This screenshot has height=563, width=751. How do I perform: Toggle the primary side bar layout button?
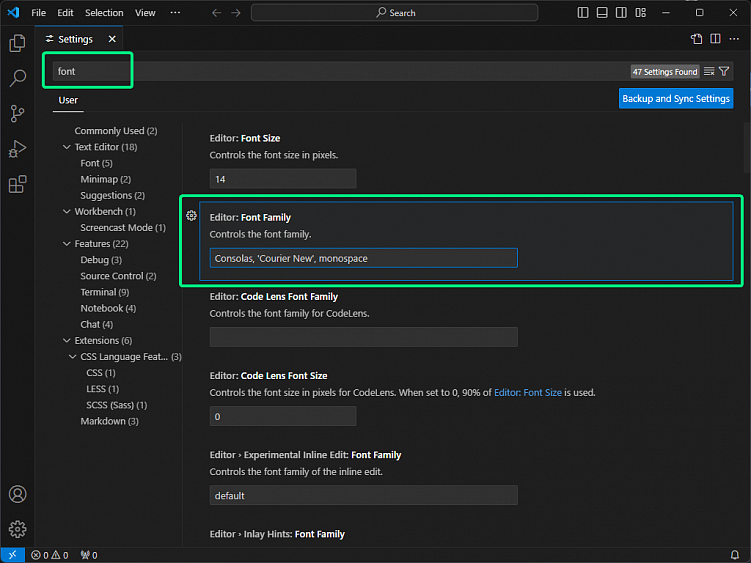pos(583,13)
